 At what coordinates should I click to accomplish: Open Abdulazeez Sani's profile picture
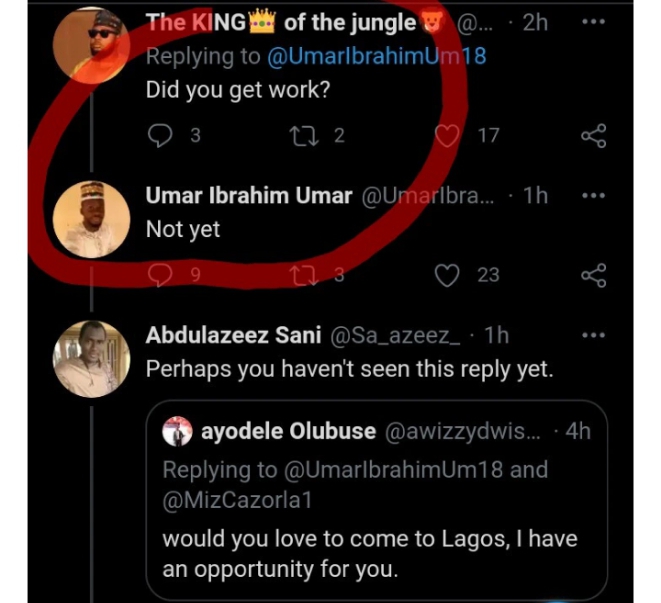pyautogui.click(x=89, y=360)
